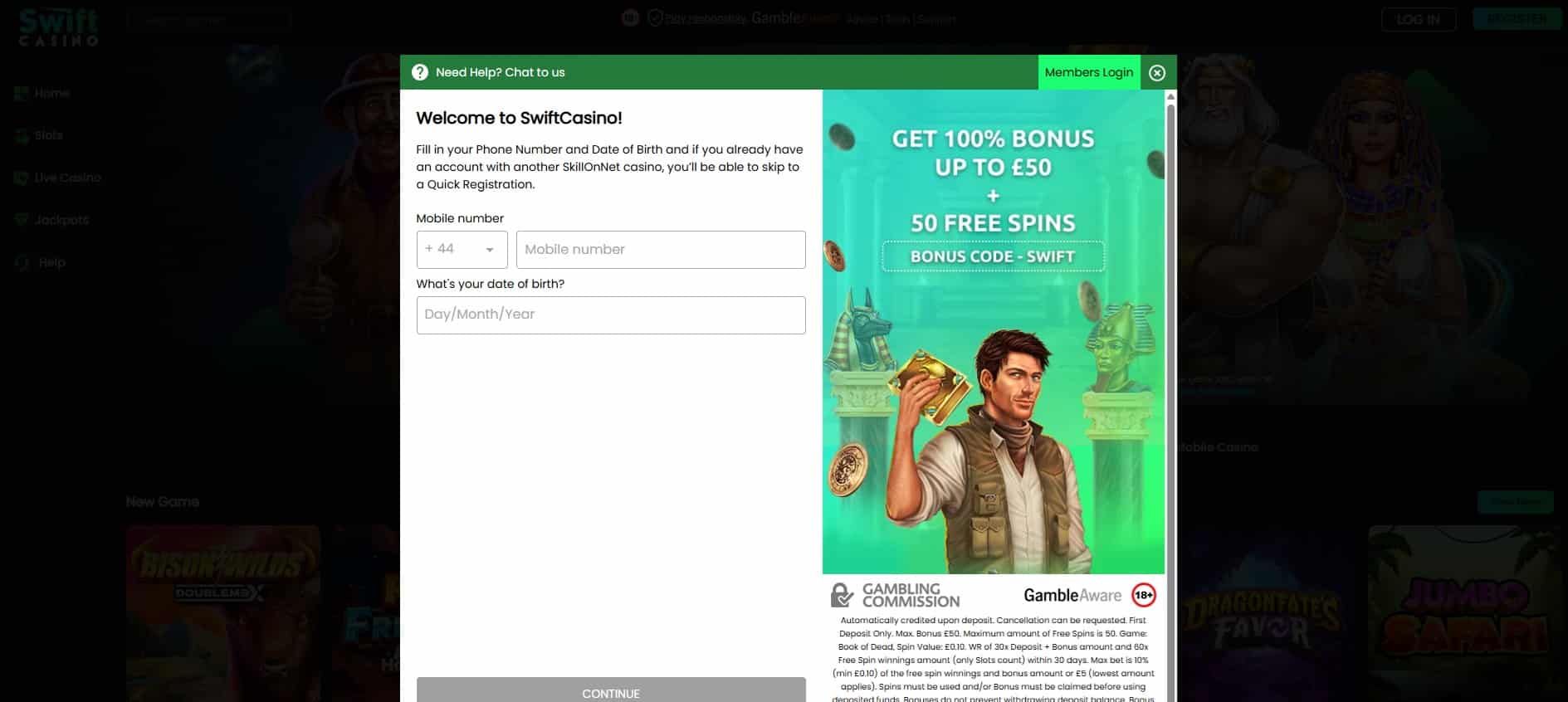Screen dimensions: 1568x702
Task: Open the +44 country code dropdown
Action: coord(462,250)
